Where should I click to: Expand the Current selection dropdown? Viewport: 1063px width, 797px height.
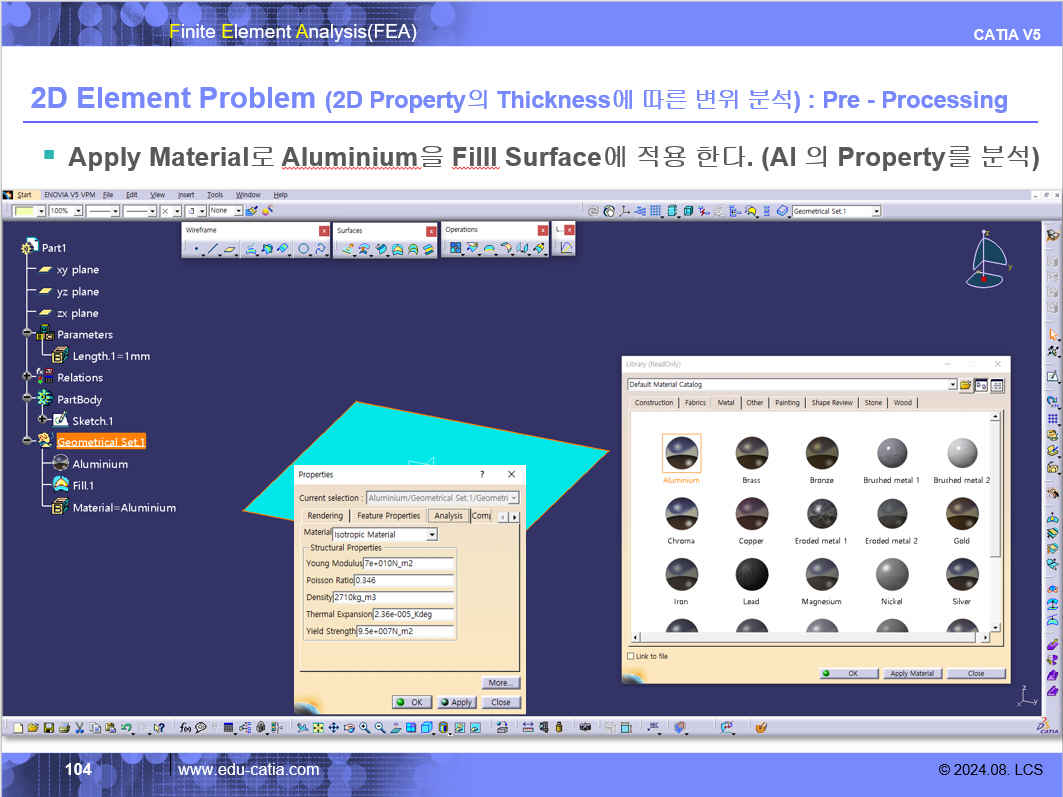click(x=514, y=497)
